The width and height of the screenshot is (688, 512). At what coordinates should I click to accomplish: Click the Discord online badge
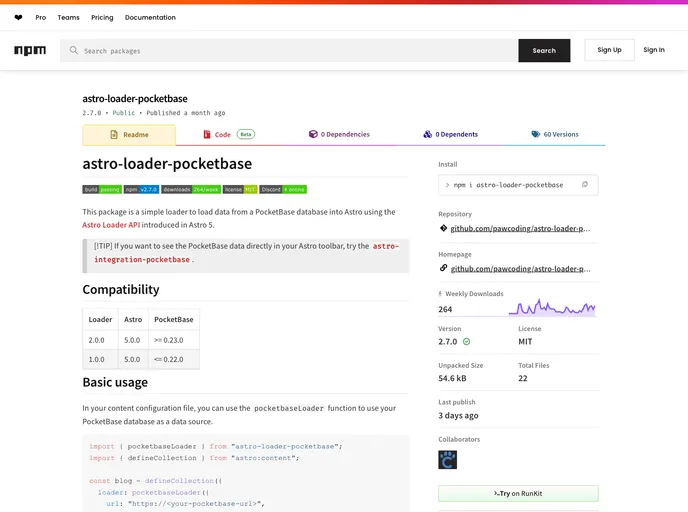point(283,190)
